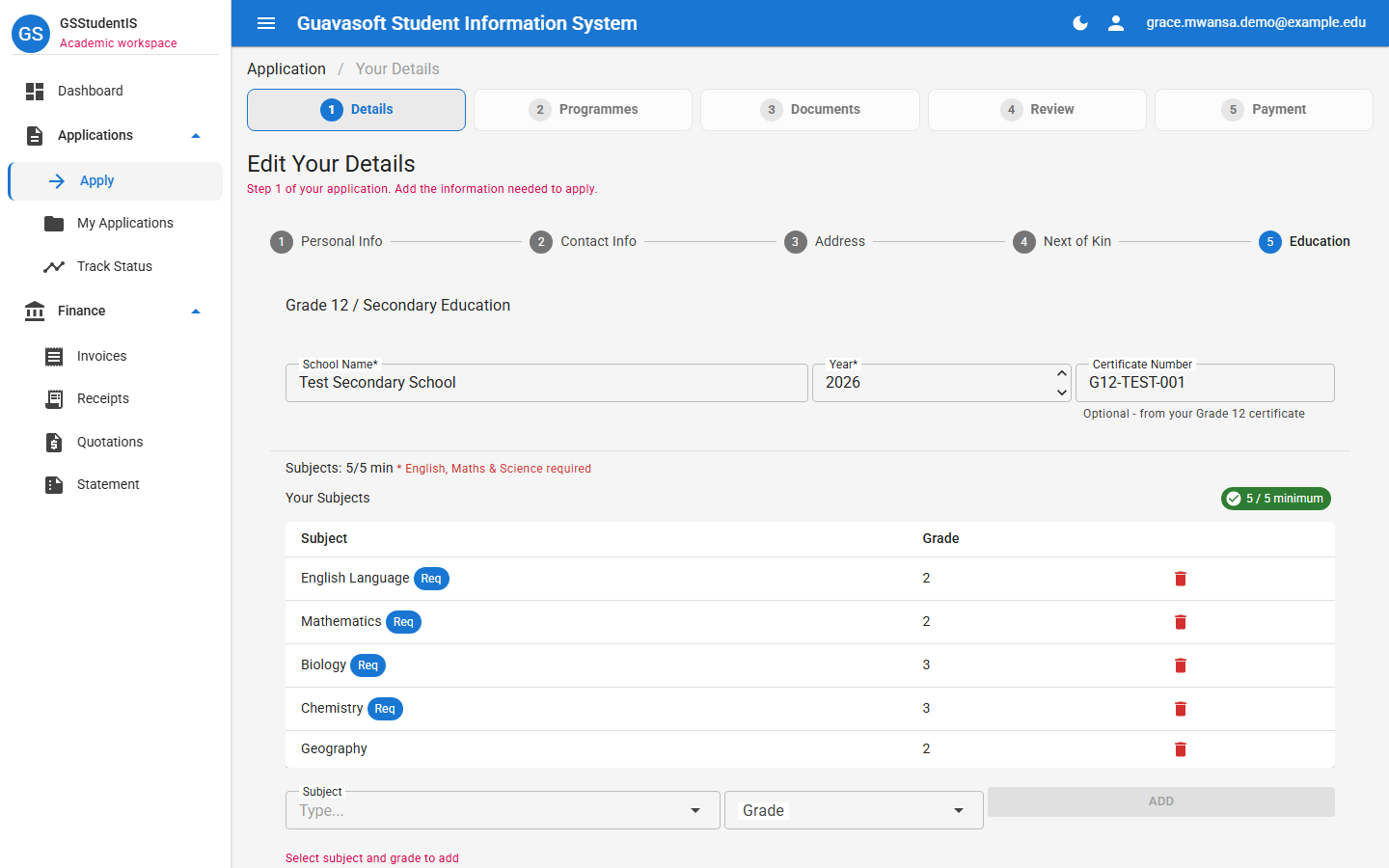Click the Apply sidebar item

coord(115,181)
